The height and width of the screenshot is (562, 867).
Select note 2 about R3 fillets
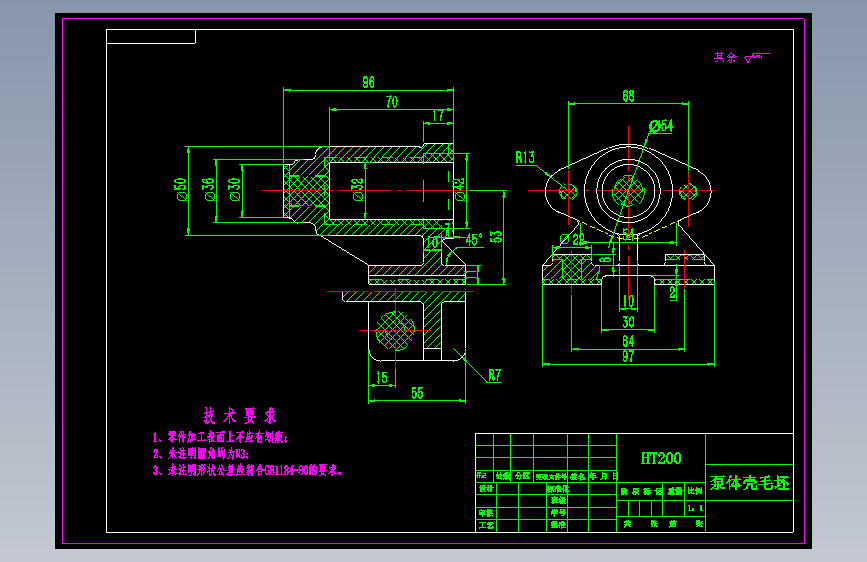click(x=200, y=454)
